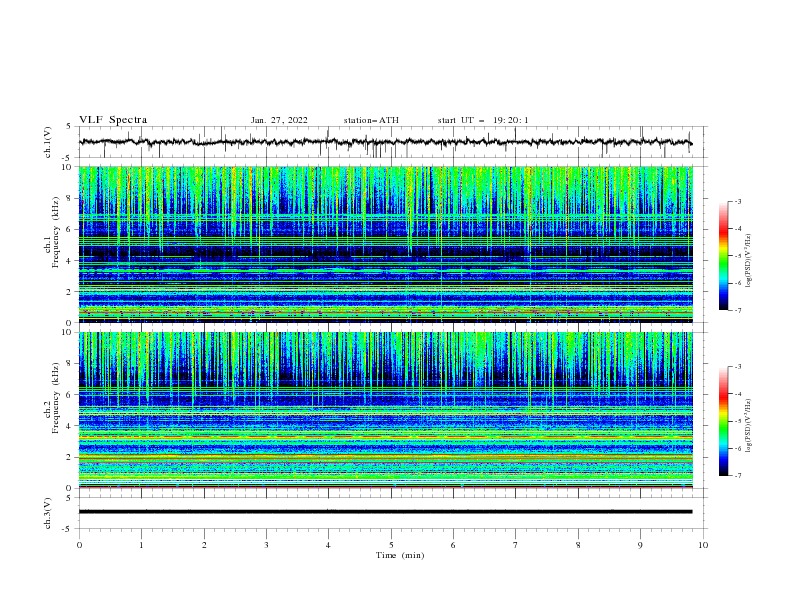Click the date 'Jan. 27, 2022'
Image resolution: width=792 pixels, height=612 pixels.
pos(279,120)
